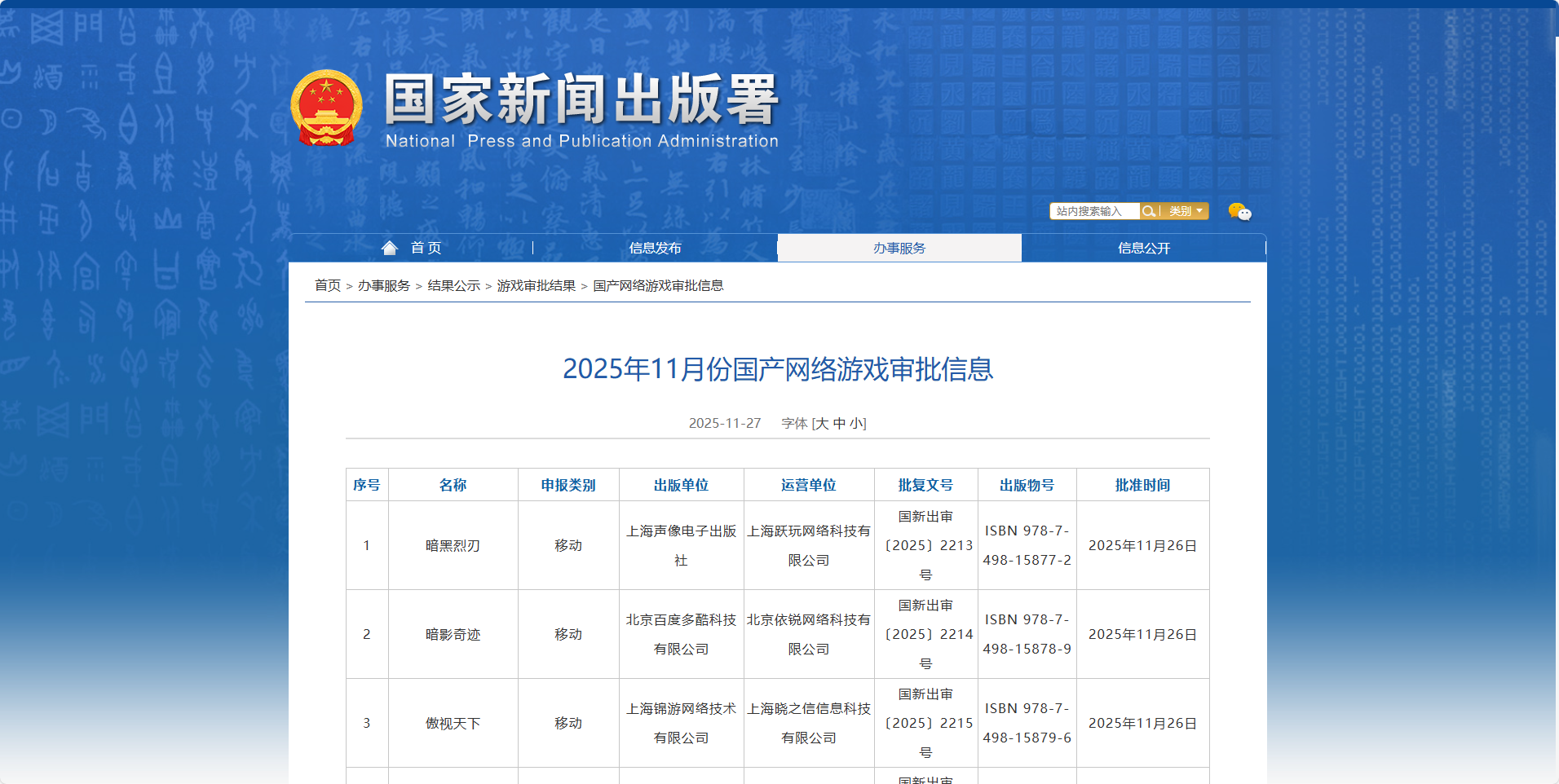Image resolution: width=1559 pixels, height=784 pixels.
Task: Open 办事服务 breadcrumb link
Action: click(383, 285)
